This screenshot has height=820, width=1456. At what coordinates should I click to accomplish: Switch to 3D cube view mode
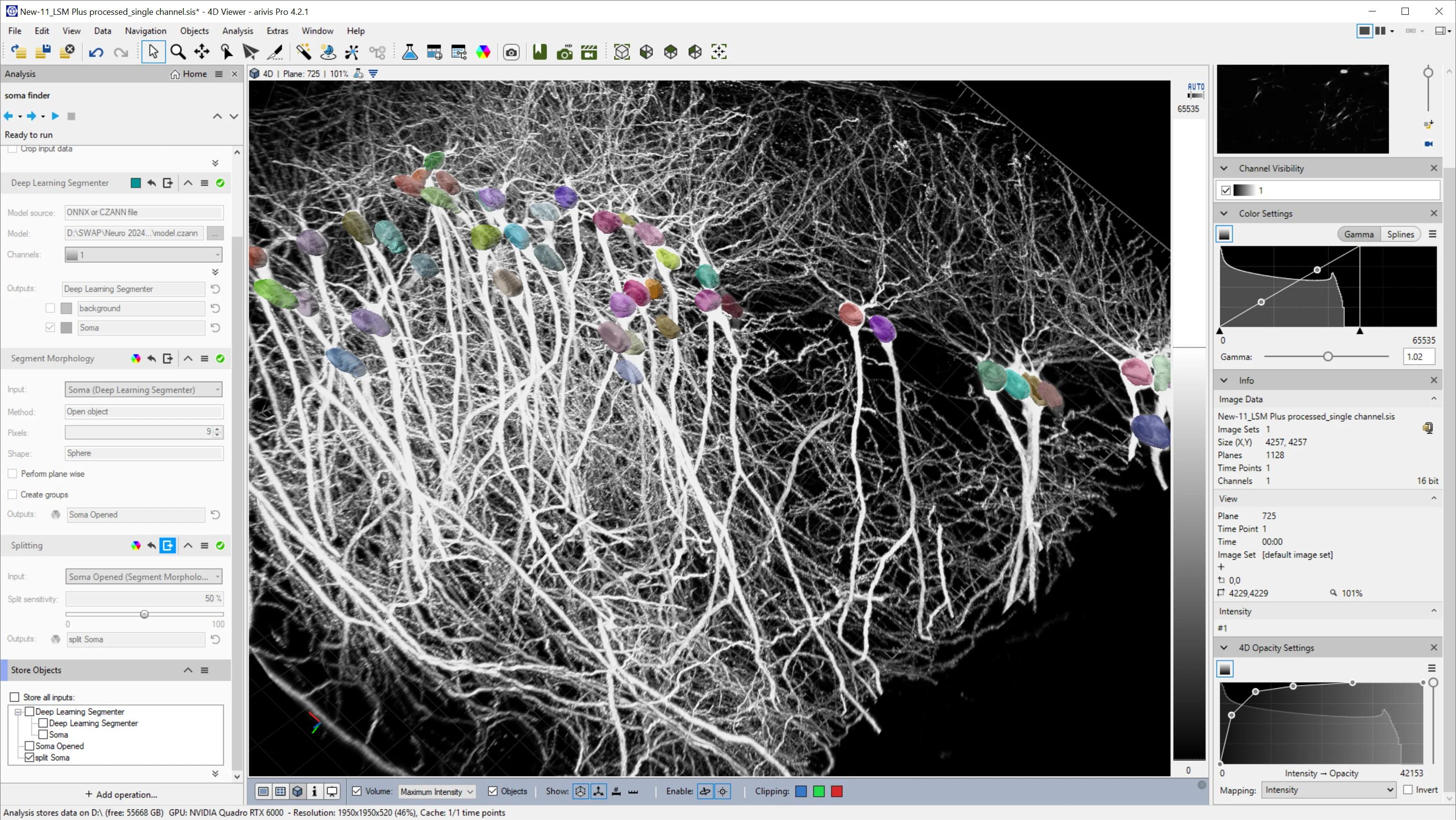(x=297, y=791)
